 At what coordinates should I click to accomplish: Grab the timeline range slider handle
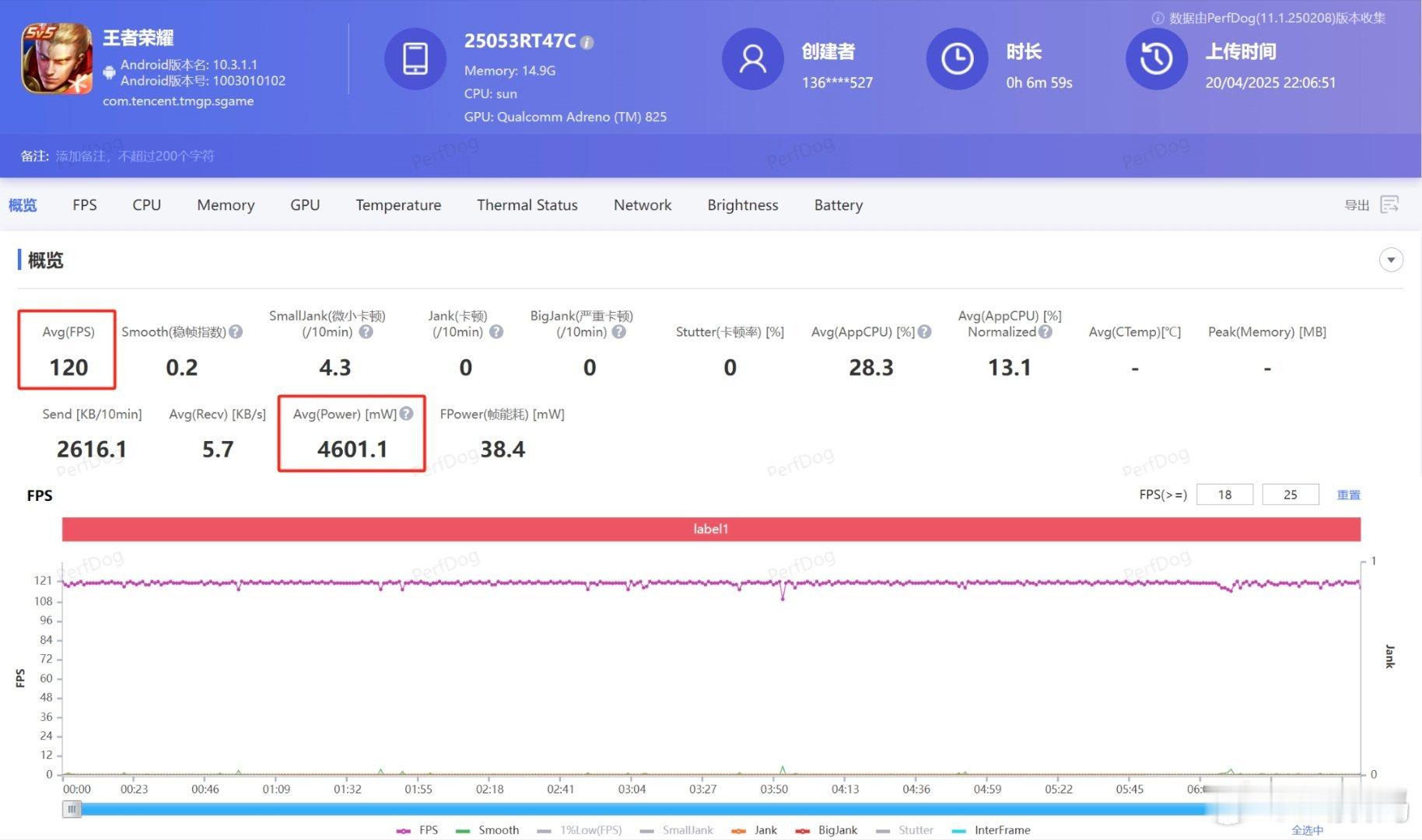tap(72, 810)
